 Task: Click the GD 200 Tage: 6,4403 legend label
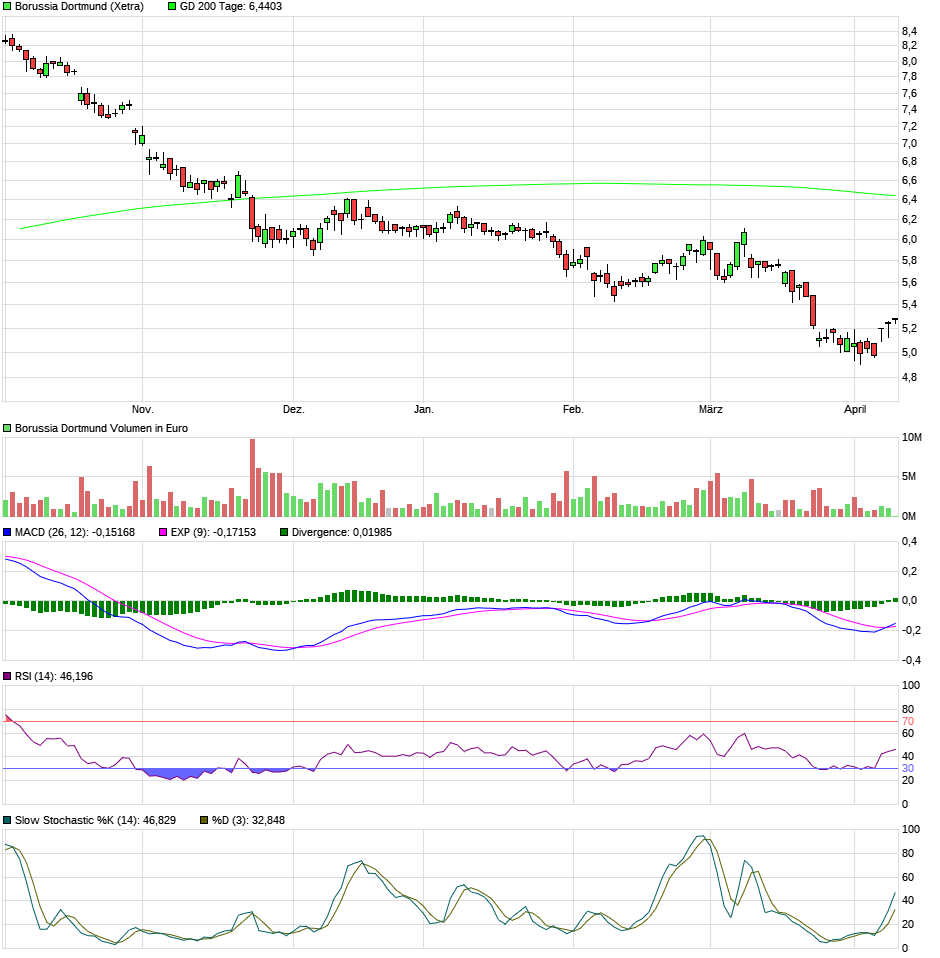[x=231, y=6]
